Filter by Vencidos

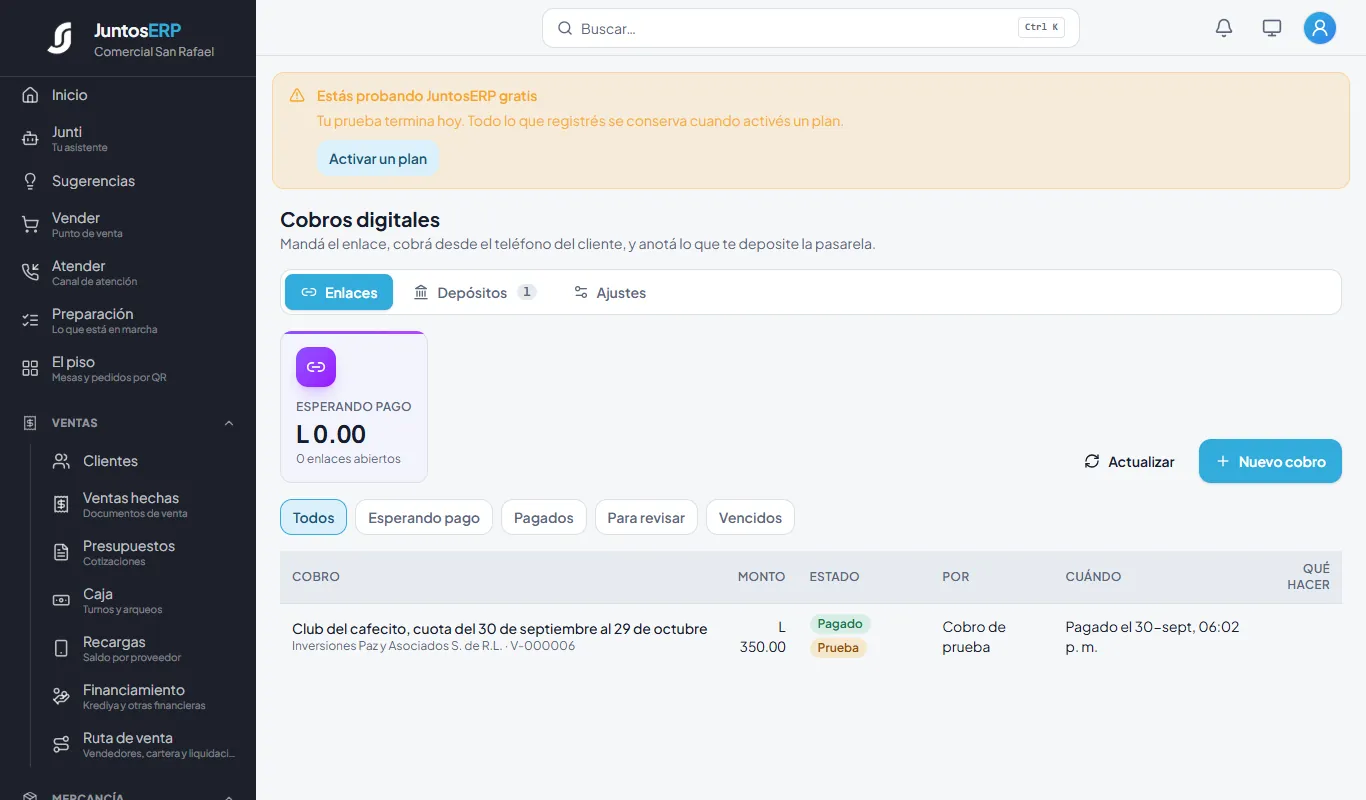tap(750, 517)
